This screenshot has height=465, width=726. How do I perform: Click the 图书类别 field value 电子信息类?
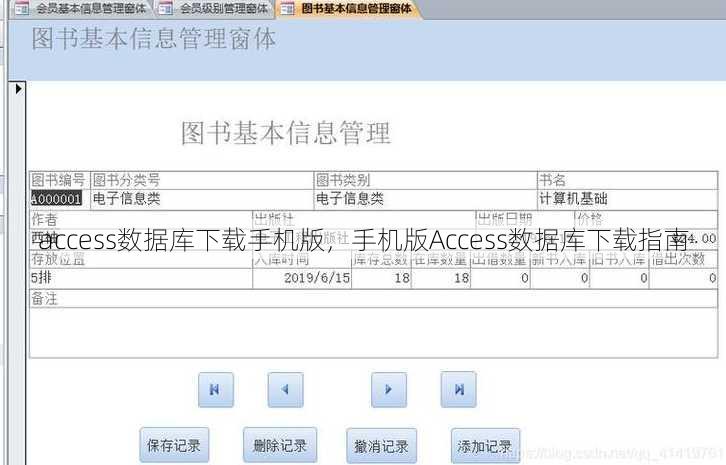point(426,199)
